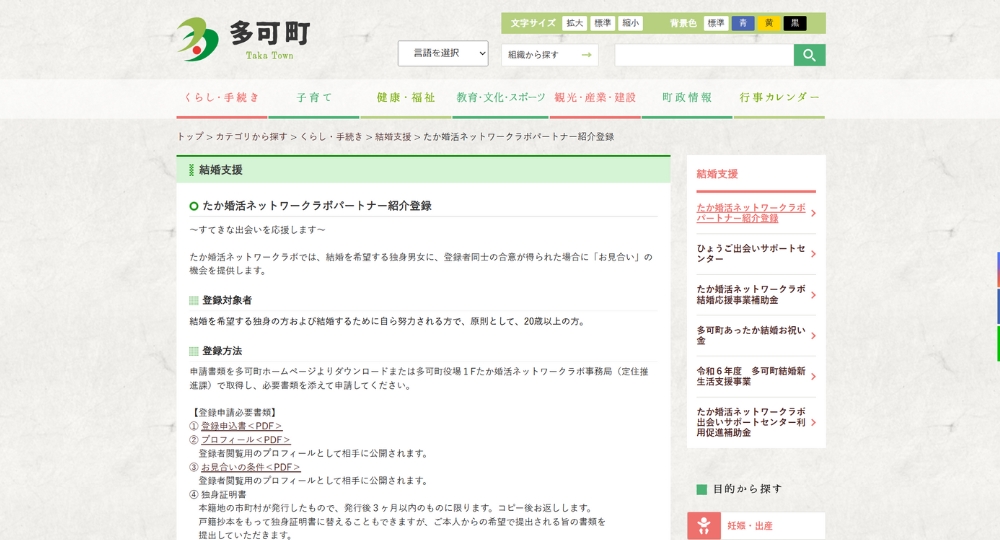Viewport: 1000px width, 540px height.
Task: Click the Taka Town logo
Action: [x=243, y=39]
